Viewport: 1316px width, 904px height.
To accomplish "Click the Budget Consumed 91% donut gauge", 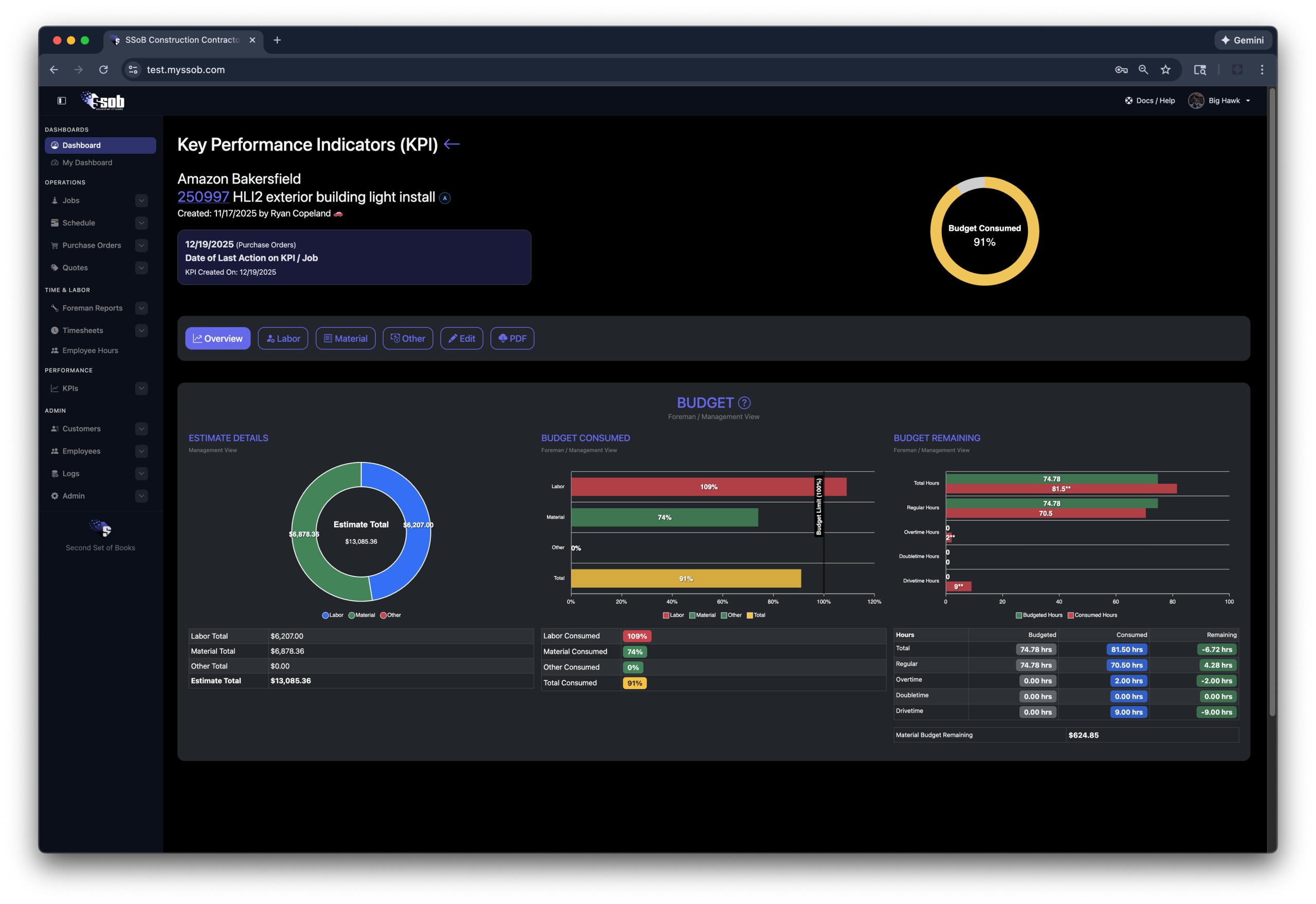I will [984, 231].
